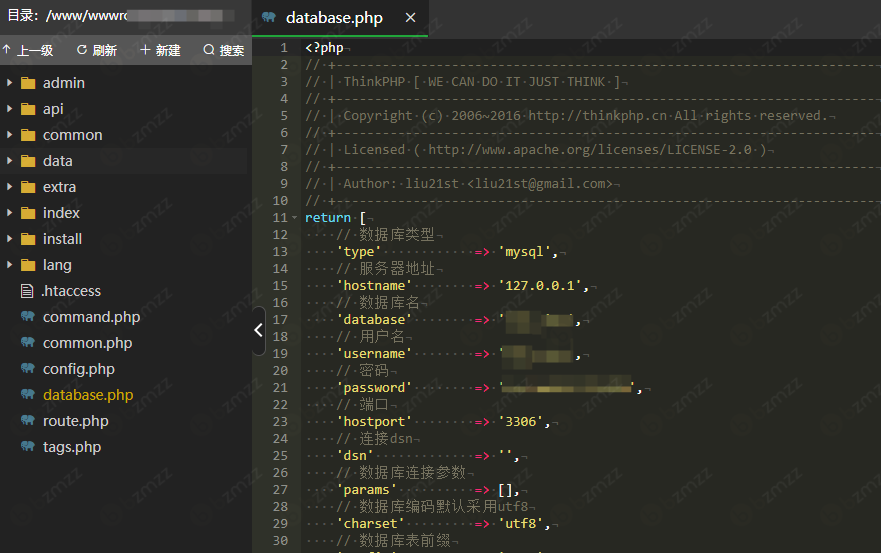Viewport: 881px width, 553px height.
Task: Open lang folder in file tree
Action: click(57, 265)
